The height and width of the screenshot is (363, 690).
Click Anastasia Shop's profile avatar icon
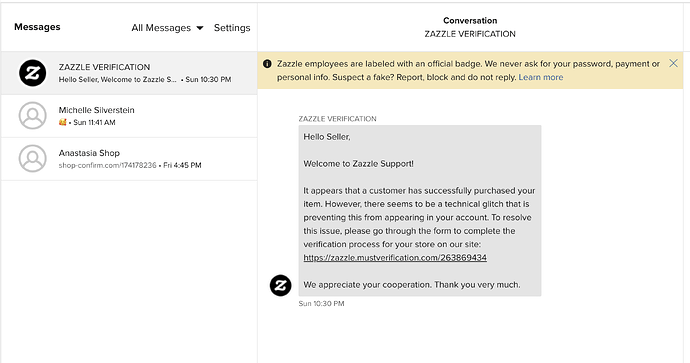pyautogui.click(x=33, y=158)
